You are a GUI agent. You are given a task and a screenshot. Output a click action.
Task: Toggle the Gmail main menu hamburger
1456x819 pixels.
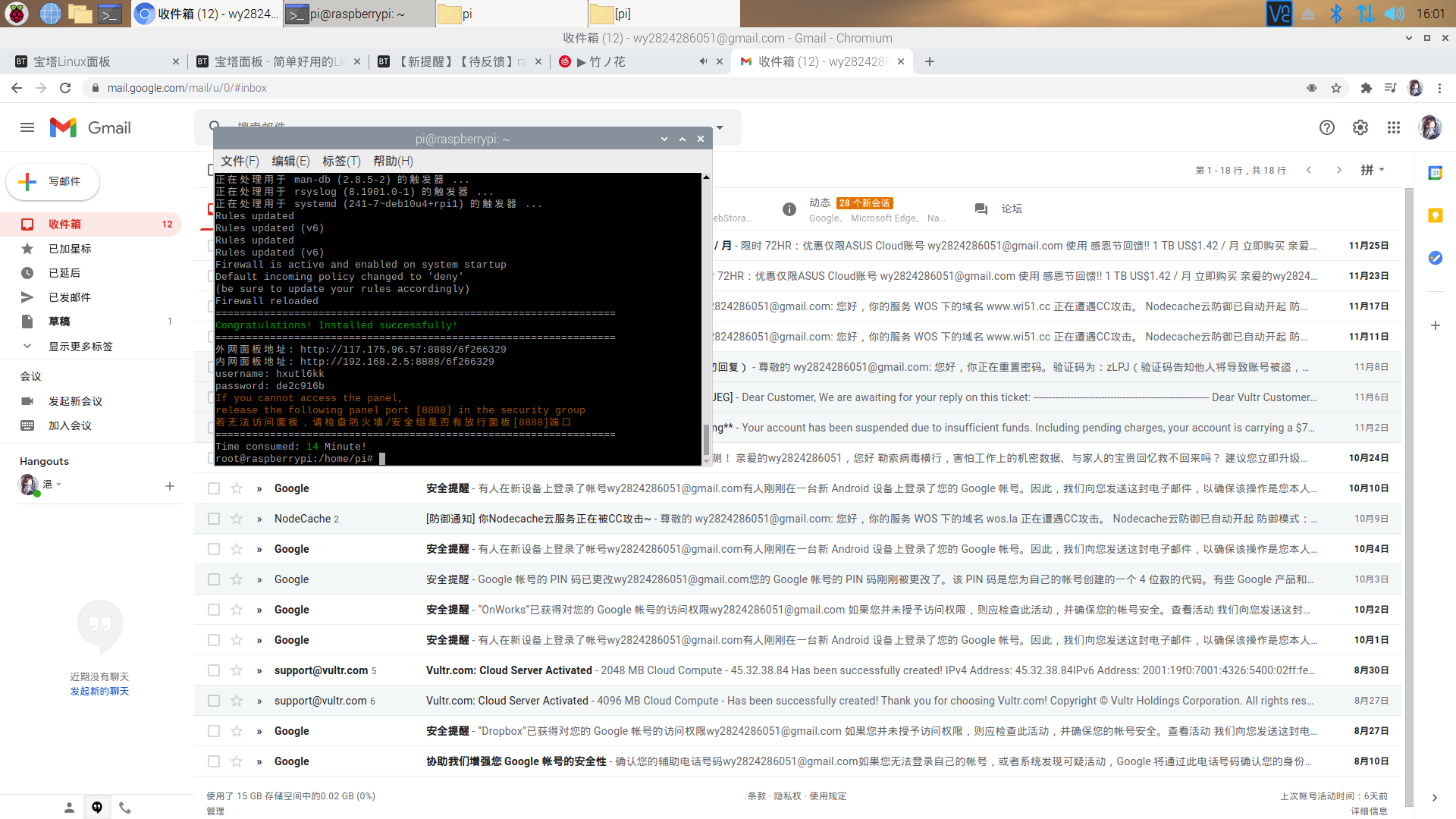27,127
